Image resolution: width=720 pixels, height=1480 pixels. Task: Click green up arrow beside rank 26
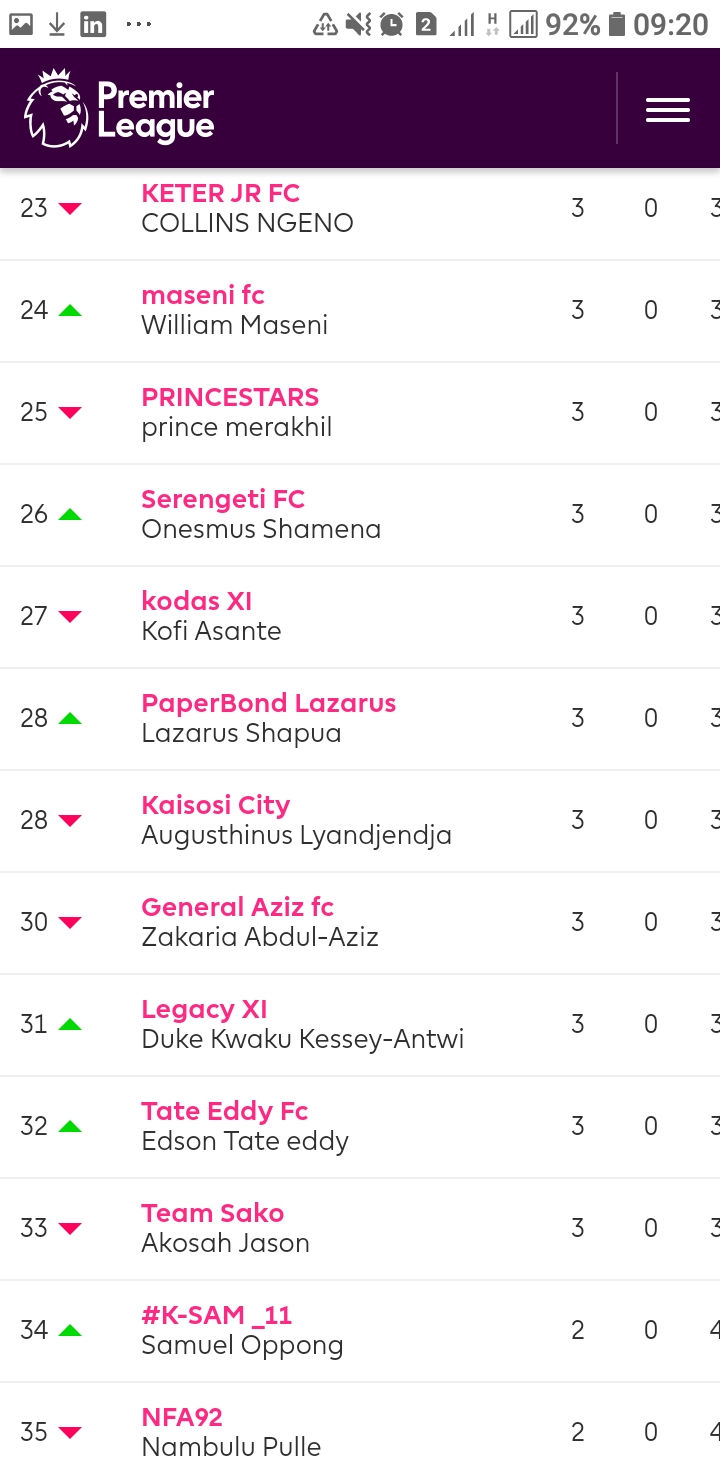pyautogui.click(x=69, y=514)
